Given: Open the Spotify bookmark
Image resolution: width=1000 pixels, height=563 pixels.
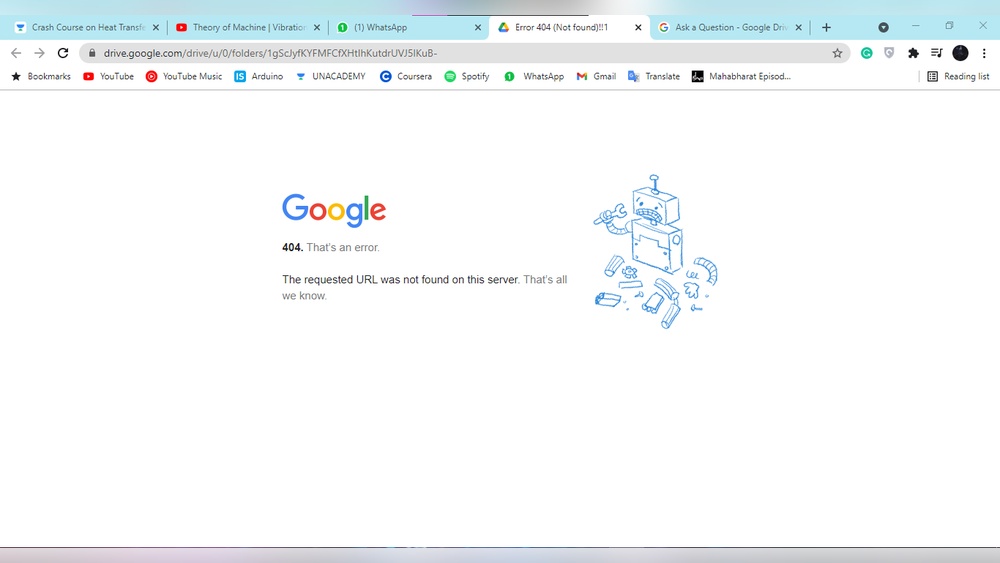Looking at the screenshot, I should [467, 77].
